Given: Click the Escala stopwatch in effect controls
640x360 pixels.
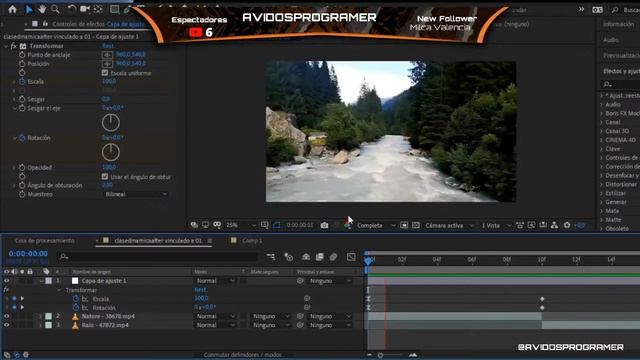Looking at the screenshot, I should point(22,82).
